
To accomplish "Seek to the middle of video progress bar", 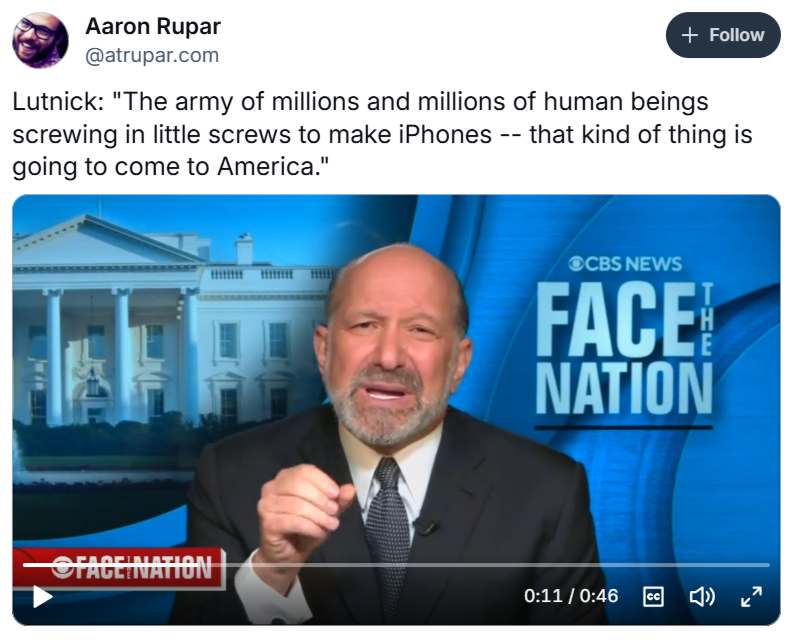I will point(397,565).
